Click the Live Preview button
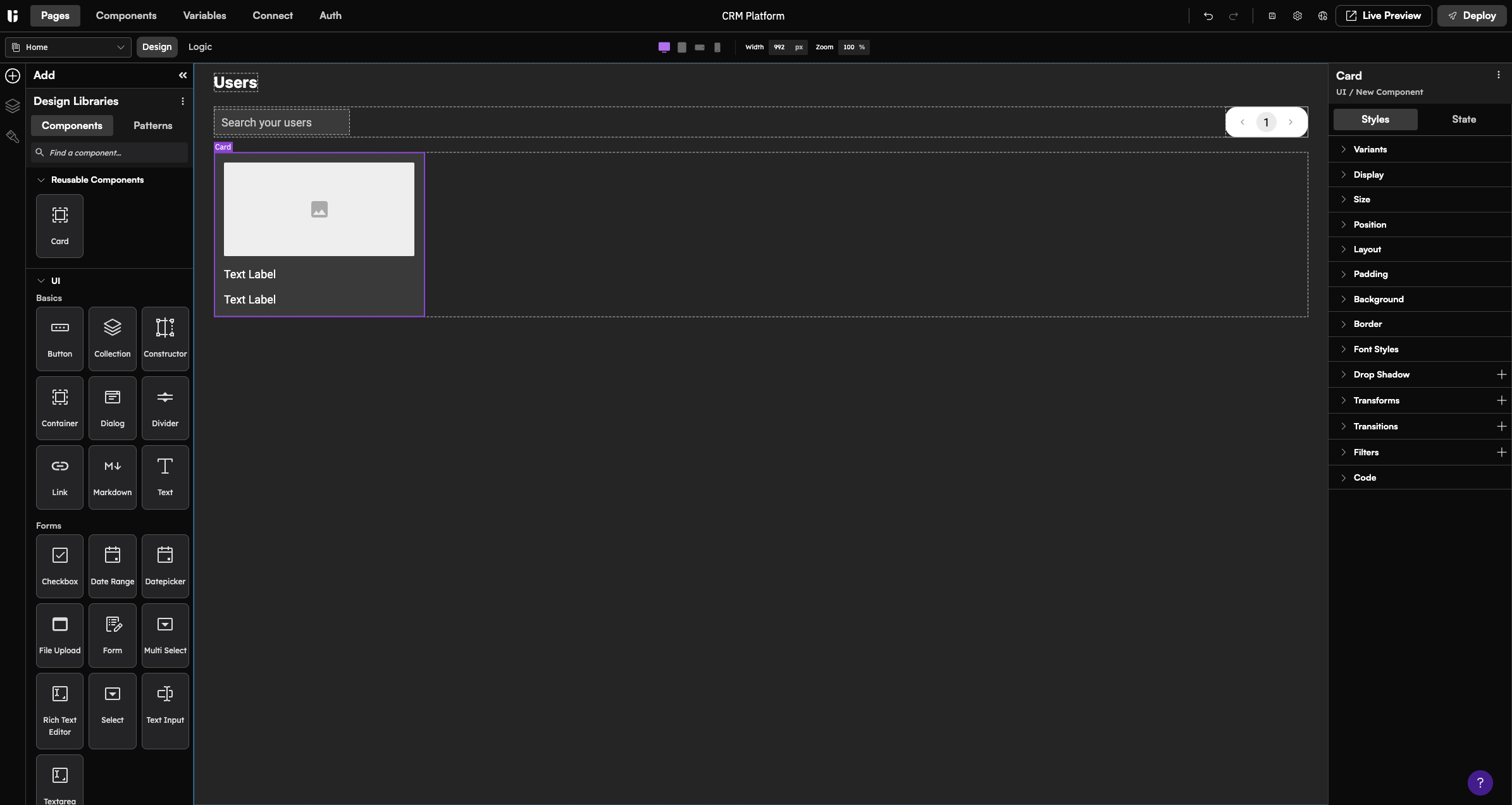 pos(1383,16)
